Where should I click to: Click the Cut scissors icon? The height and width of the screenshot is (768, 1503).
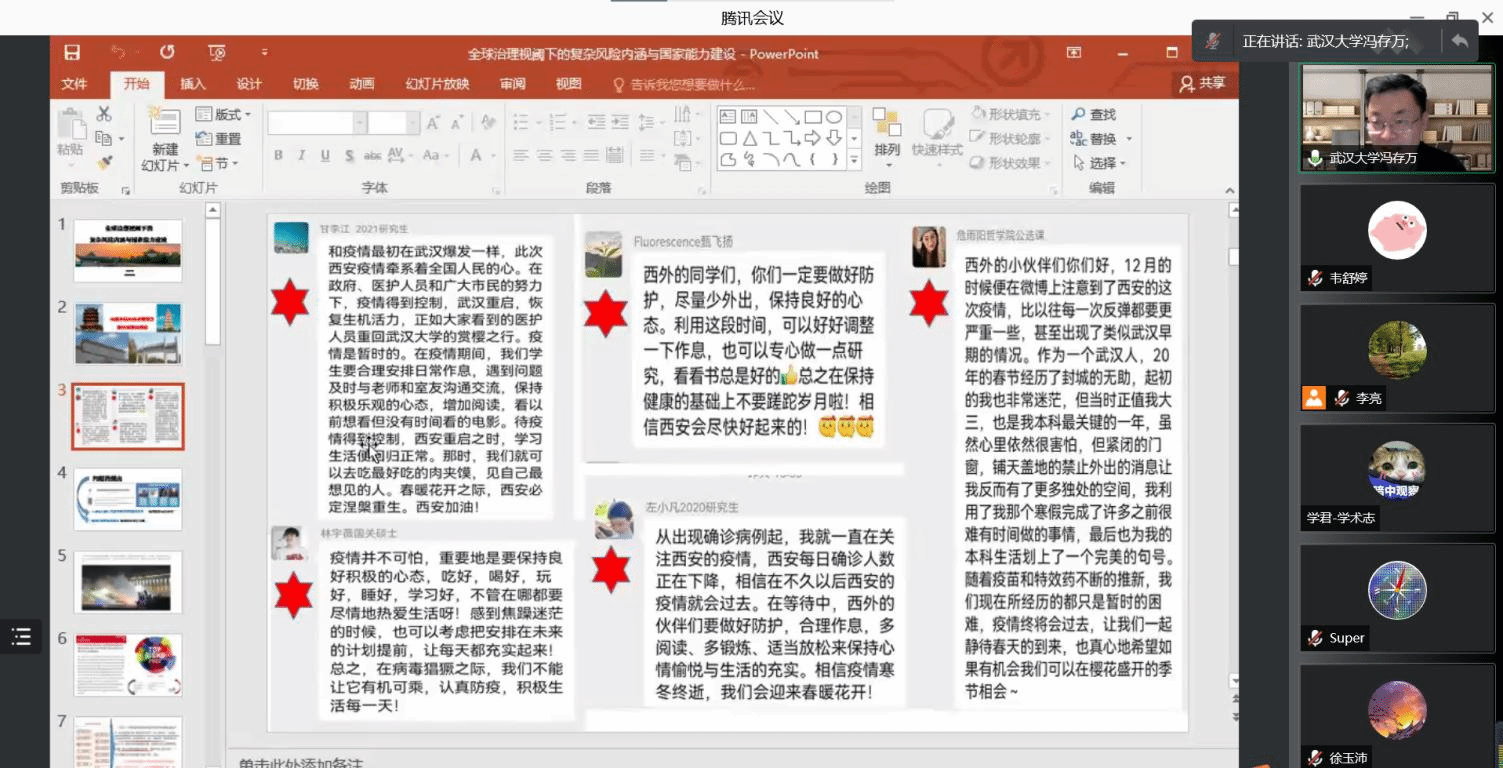click(x=104, y=114)
